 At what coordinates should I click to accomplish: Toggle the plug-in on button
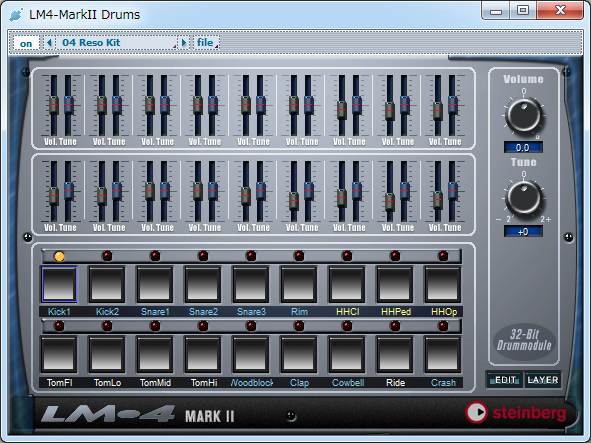pyautogui.click(x=26, y=43)
